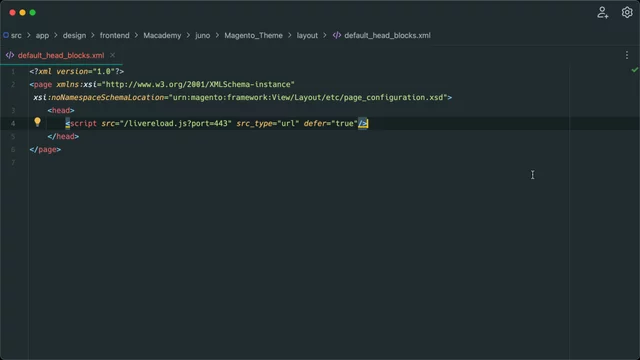Click the XML file icon on the editor tab
Viewport: 640px width, 360px height.
10,55
